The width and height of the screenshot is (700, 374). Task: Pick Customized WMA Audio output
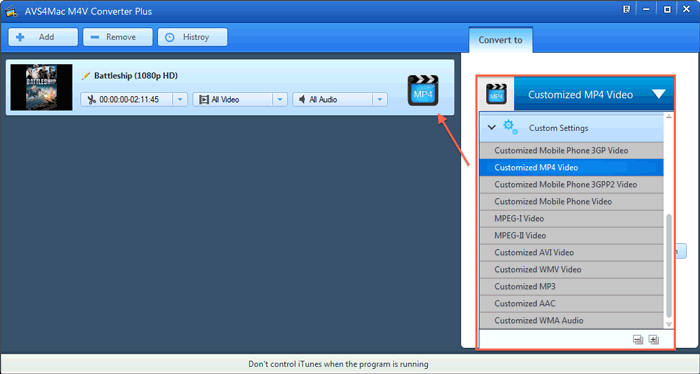[571, 320]
